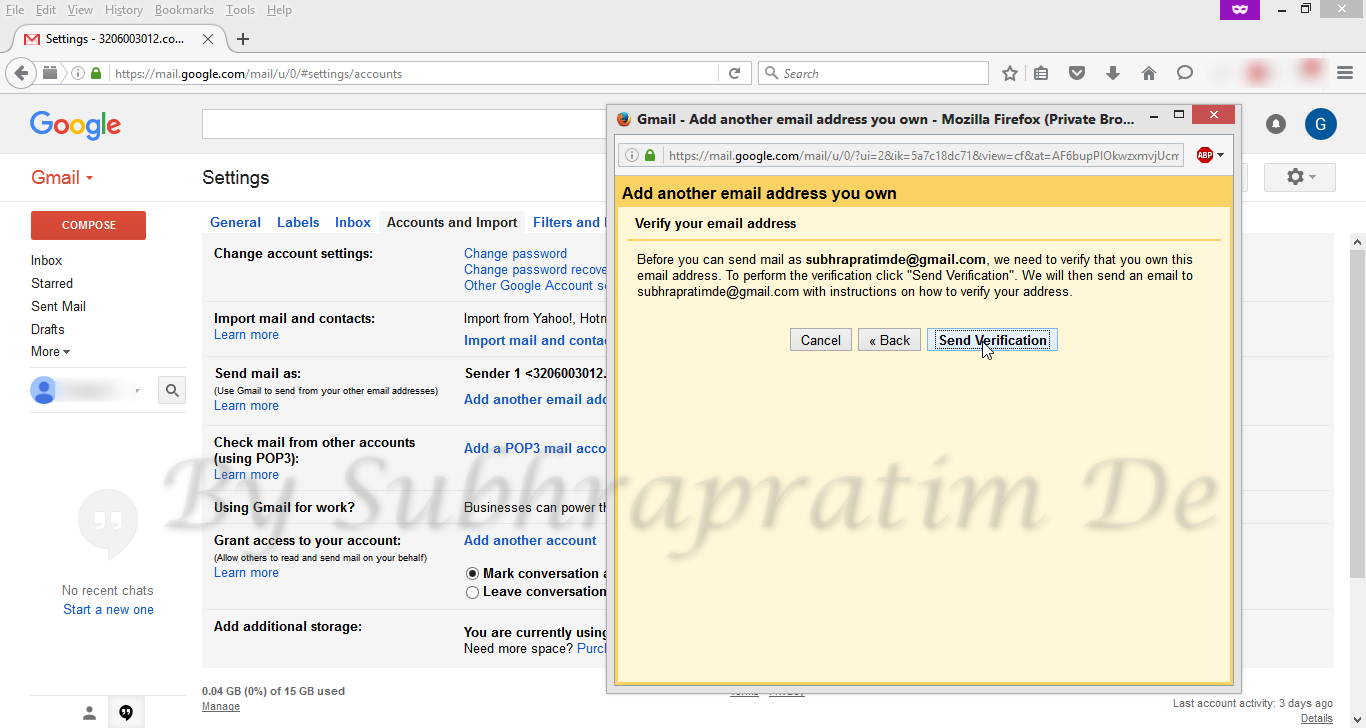Click the chat search magnifier button

[x=172, y=390]
